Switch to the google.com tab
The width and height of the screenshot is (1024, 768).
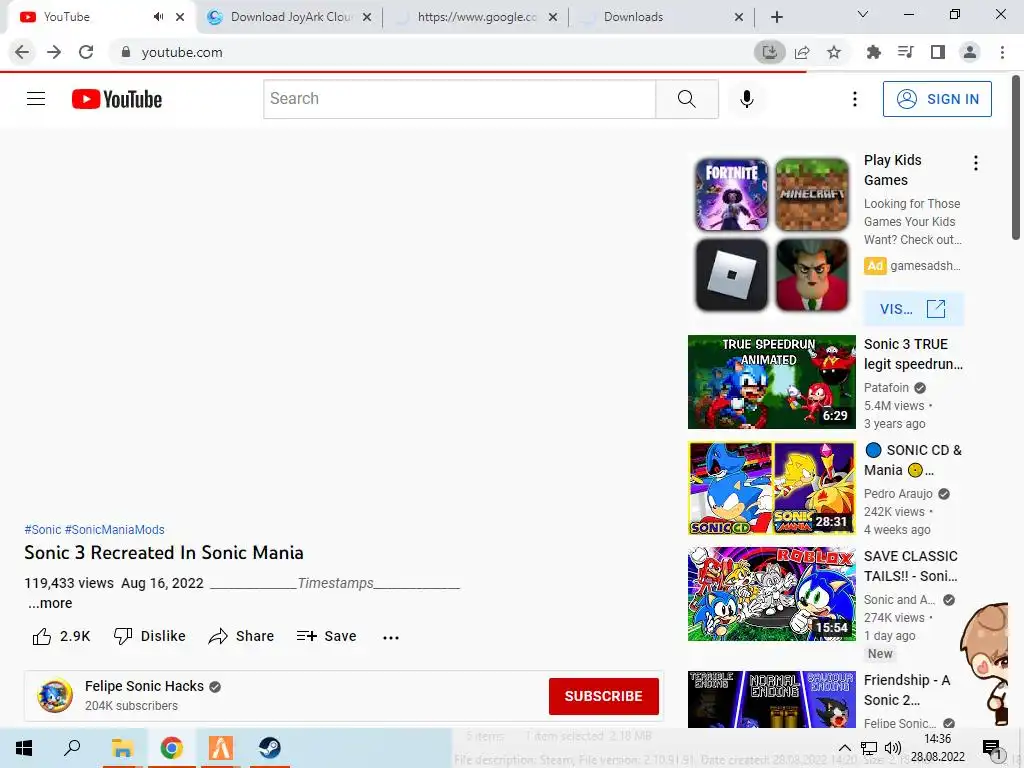pyautogui.click(x=476, y=17)
